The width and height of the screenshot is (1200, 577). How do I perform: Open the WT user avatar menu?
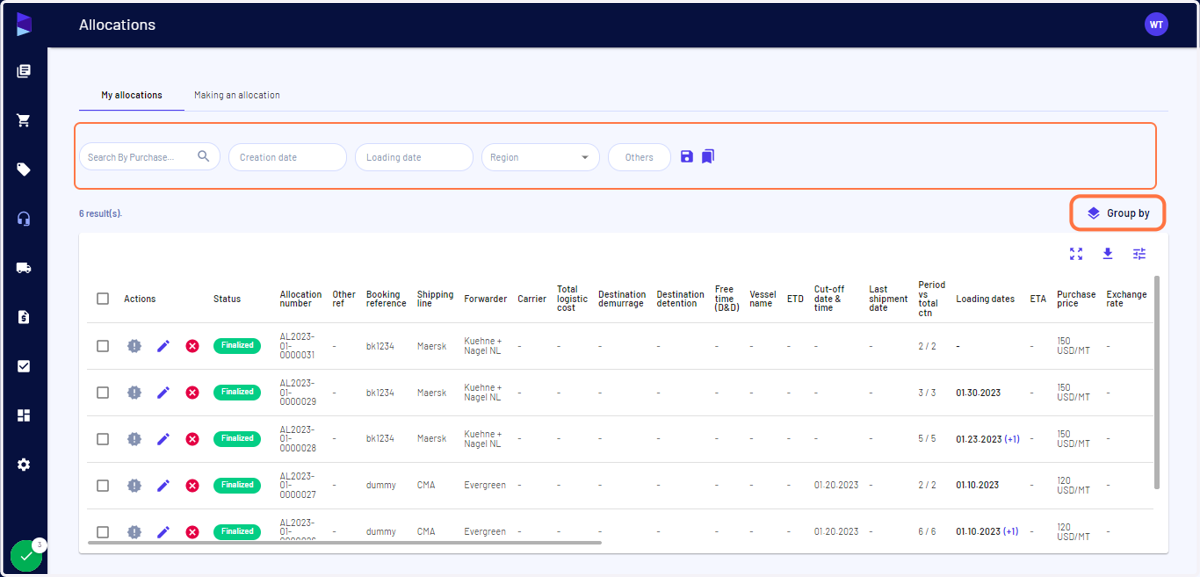tap(1156, 24)
